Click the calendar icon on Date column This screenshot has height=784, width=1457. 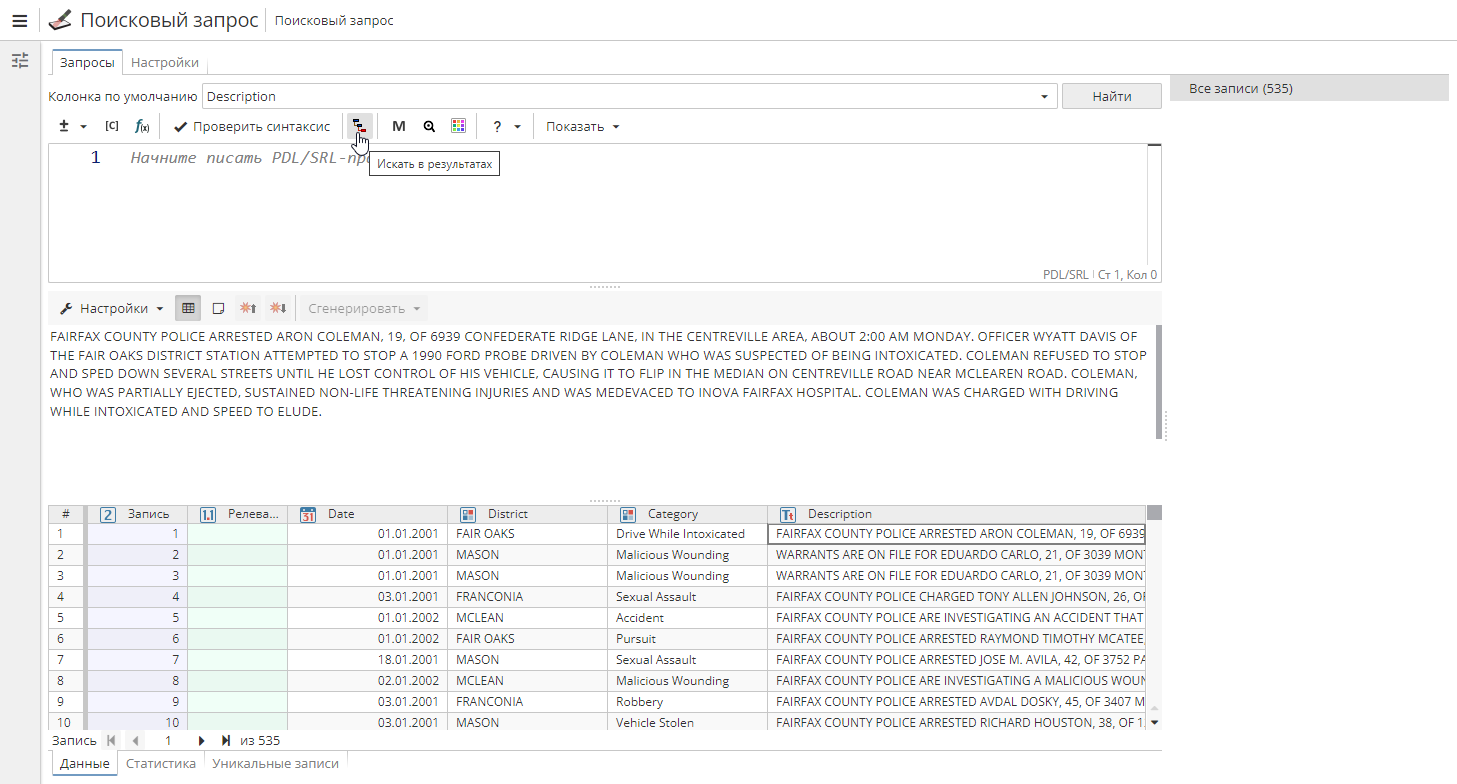click(308, 514)
